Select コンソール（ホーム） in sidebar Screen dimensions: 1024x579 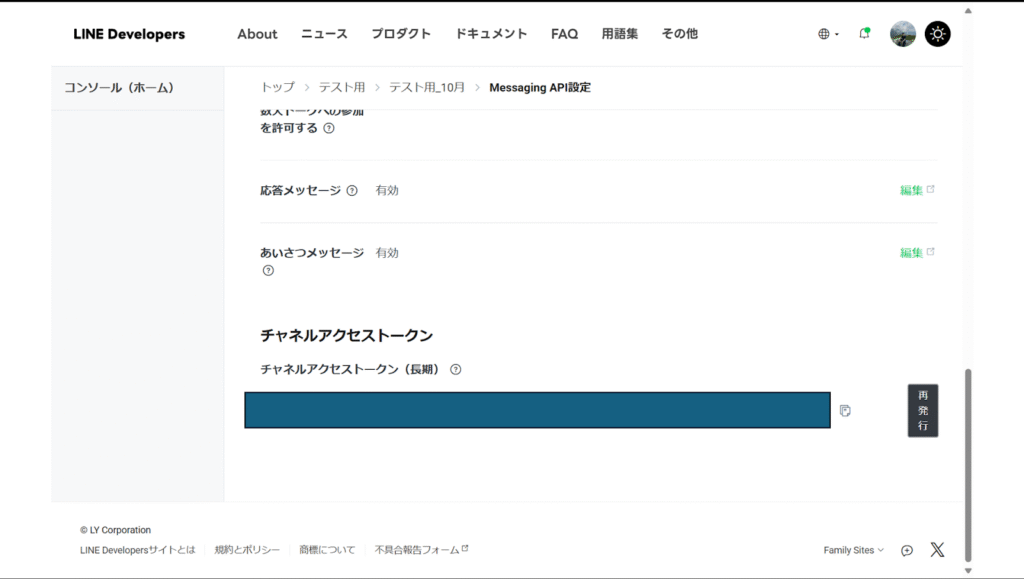coord(119,88)
